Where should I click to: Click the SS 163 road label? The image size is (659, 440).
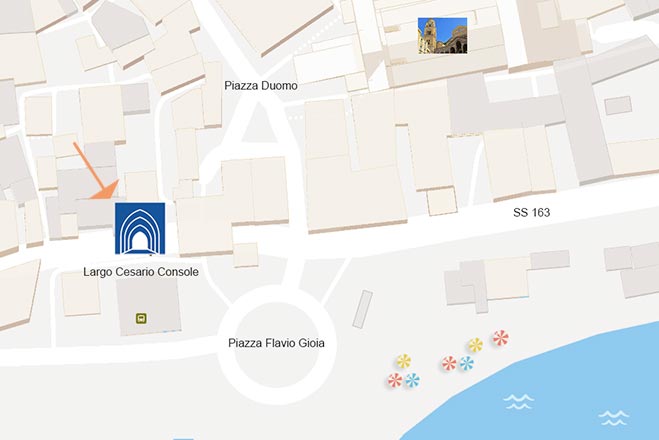pos(531,213)
